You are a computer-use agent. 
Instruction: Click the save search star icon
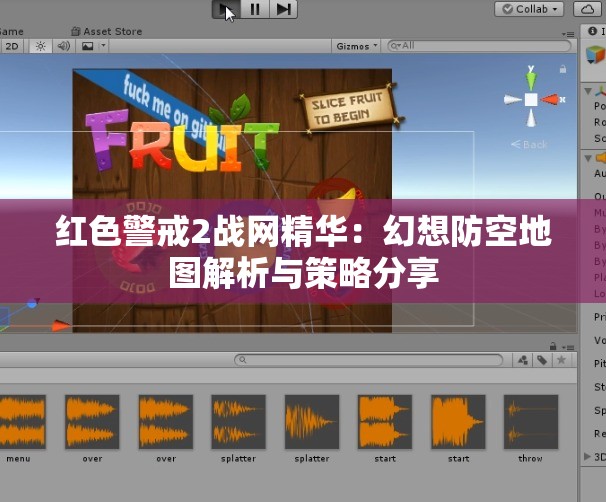coord(561,360)
